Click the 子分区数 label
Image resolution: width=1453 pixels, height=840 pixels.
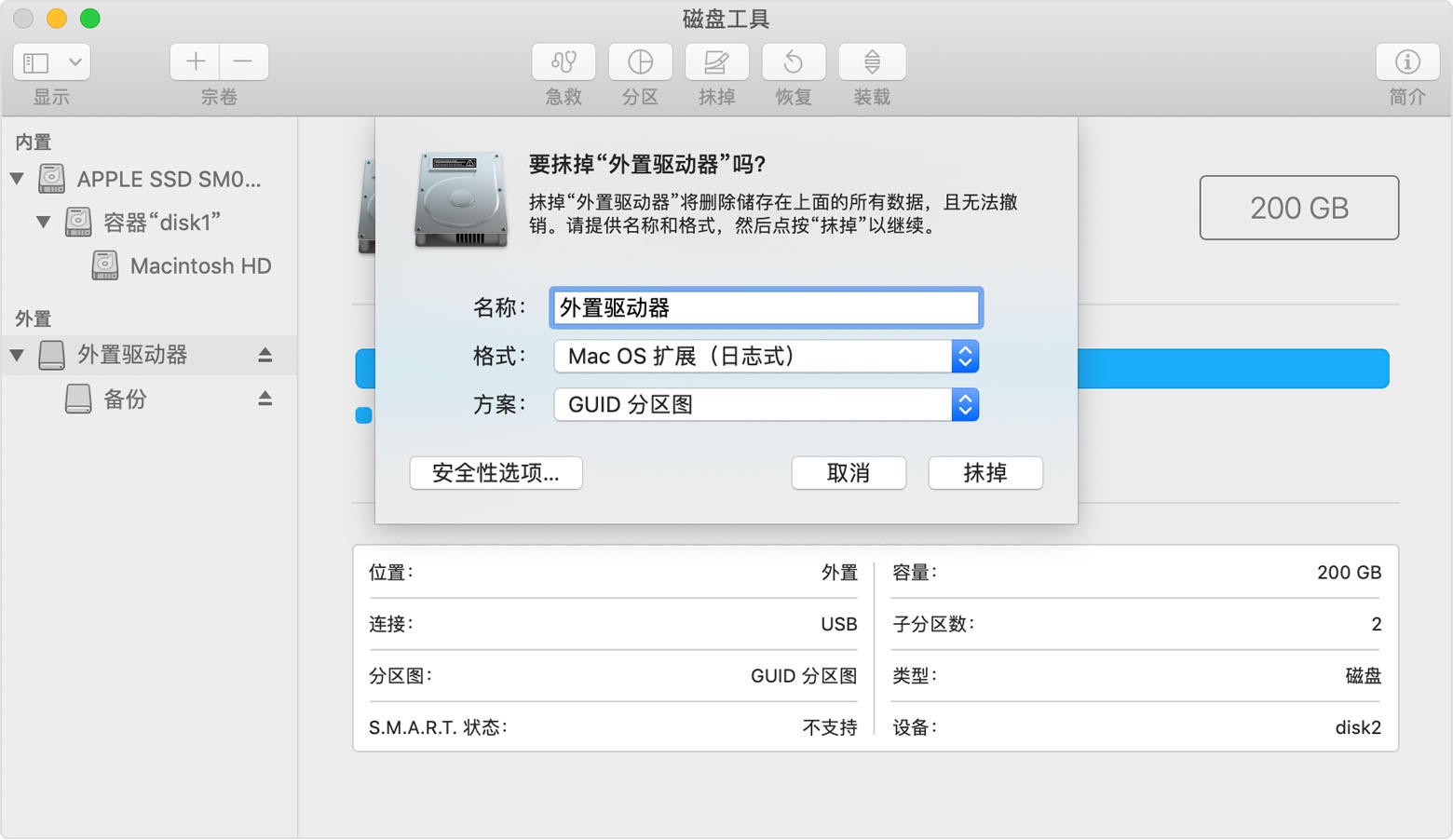pyautogui.click(x=933, y=624)
